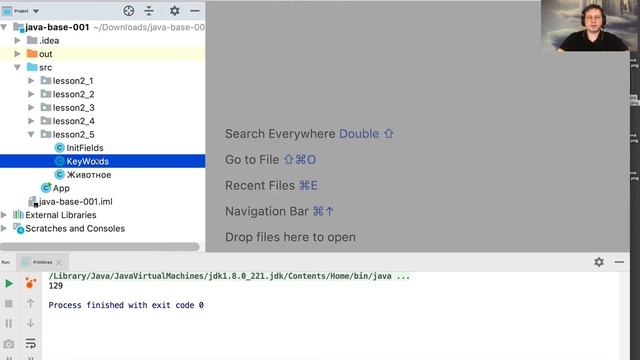Image resolution: width=640 pixels, height=360 pixels.
Task: Click the up-arrow stack trace icon
Action: point(30,303)
